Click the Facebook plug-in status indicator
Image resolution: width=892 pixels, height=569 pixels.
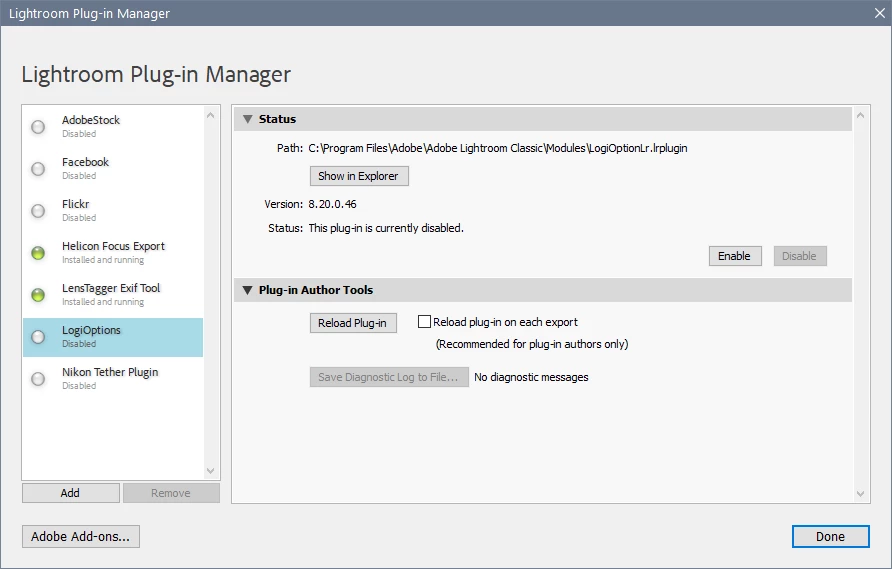(38, 169)
